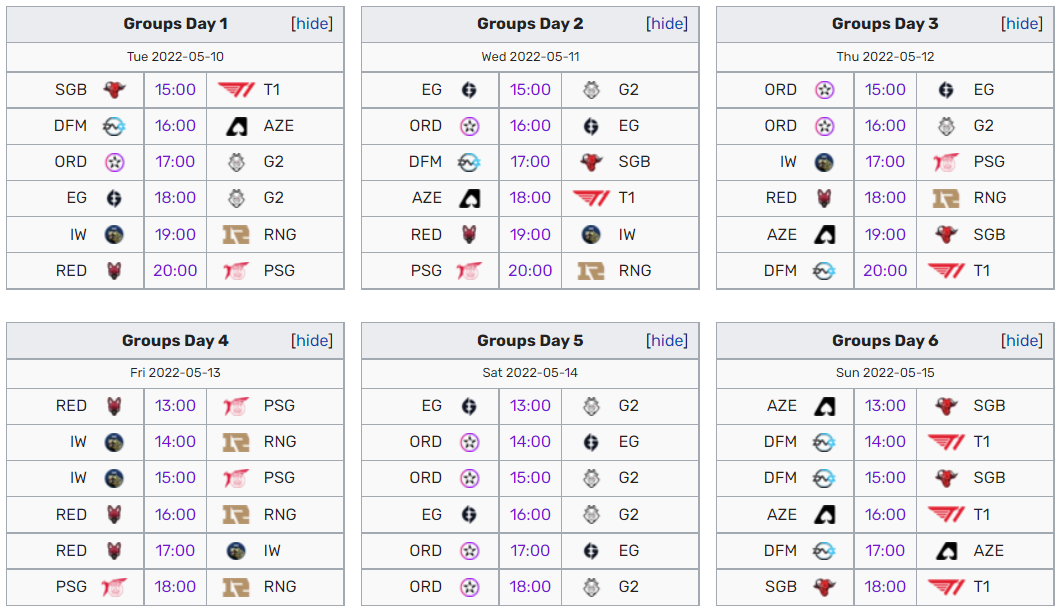Click the AZE logo in Day 1's 16:00 match

237,126
